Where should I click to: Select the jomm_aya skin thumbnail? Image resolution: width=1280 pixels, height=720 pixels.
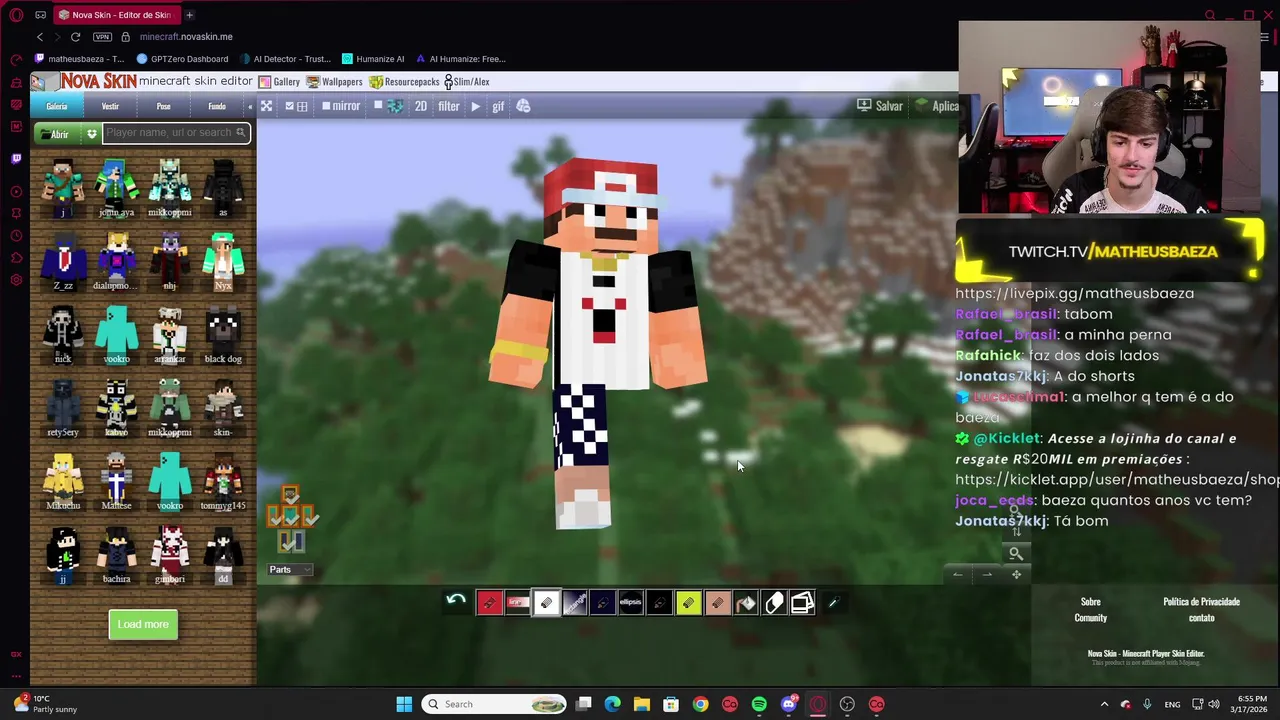tap(116, 188)
